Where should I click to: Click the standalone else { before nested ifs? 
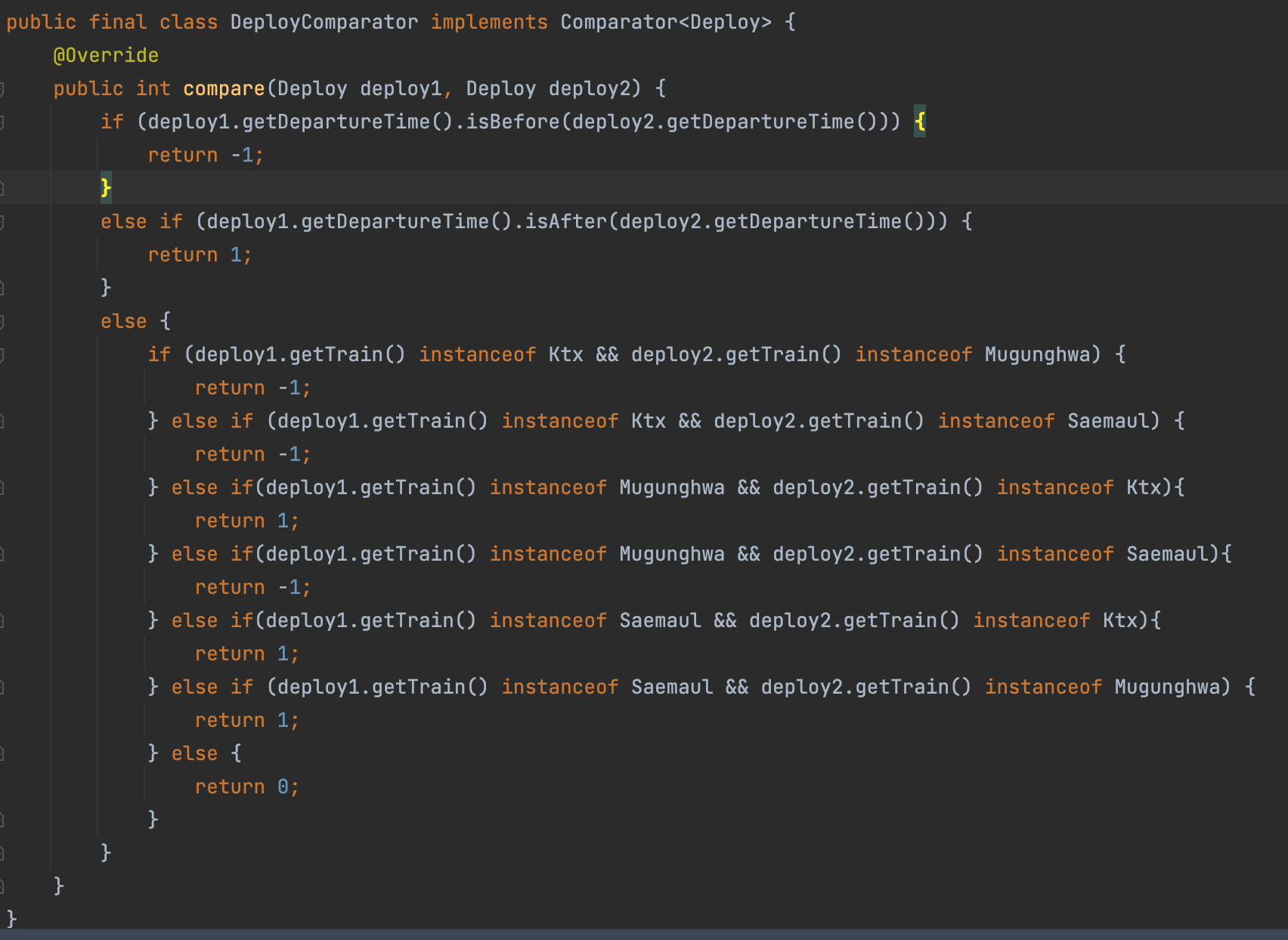tap(136, 321)
